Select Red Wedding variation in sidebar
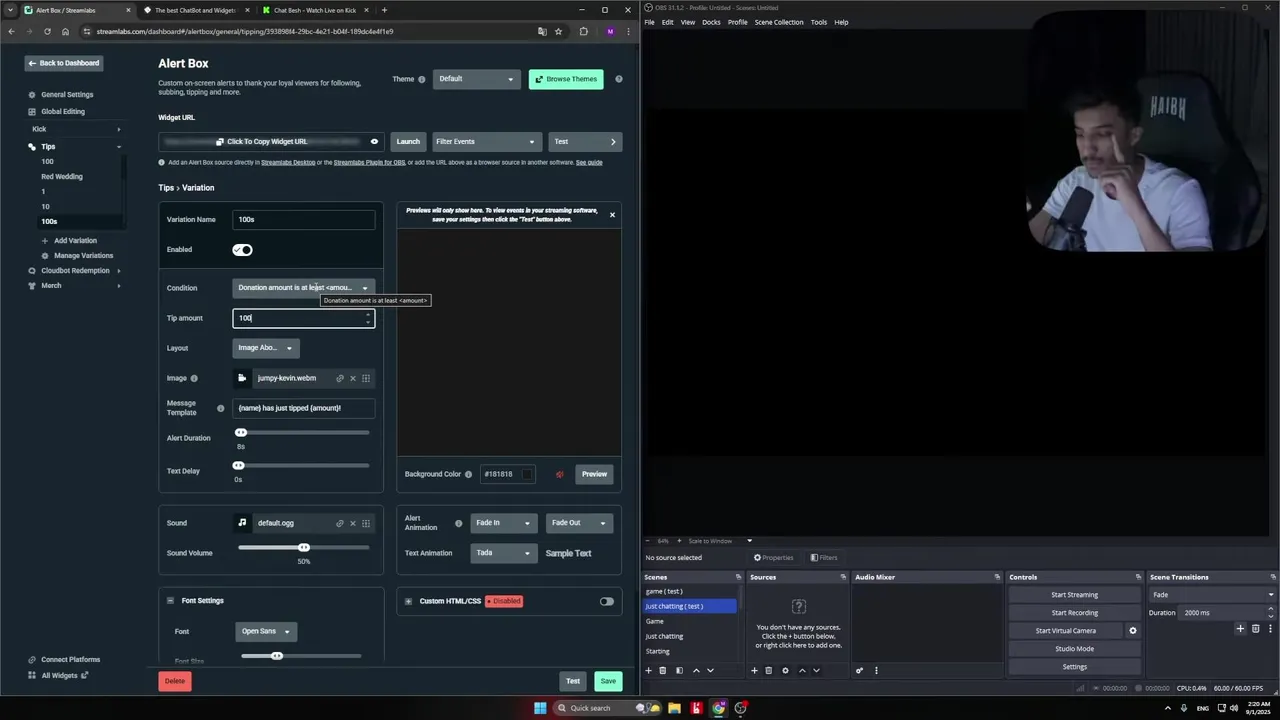This screenshot has height=720, width=1280. tap(62, 177)
